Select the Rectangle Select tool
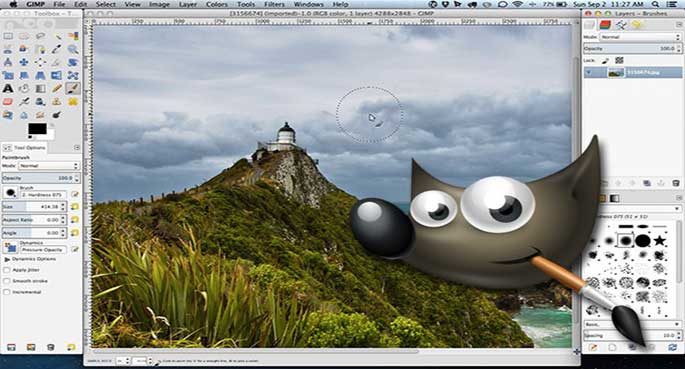The height and width of the screenshot is (369, 685). pyautogui.click(x=8, y=36)
